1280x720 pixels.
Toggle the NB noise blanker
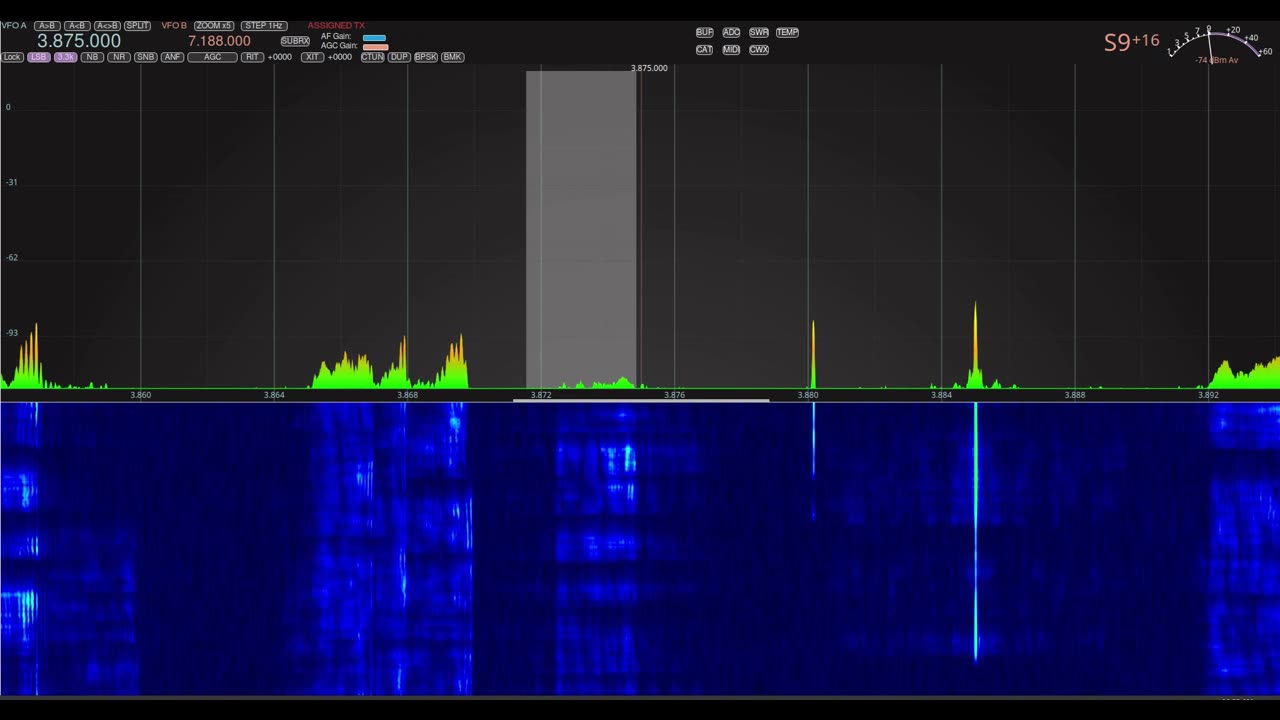pos(92,57)
